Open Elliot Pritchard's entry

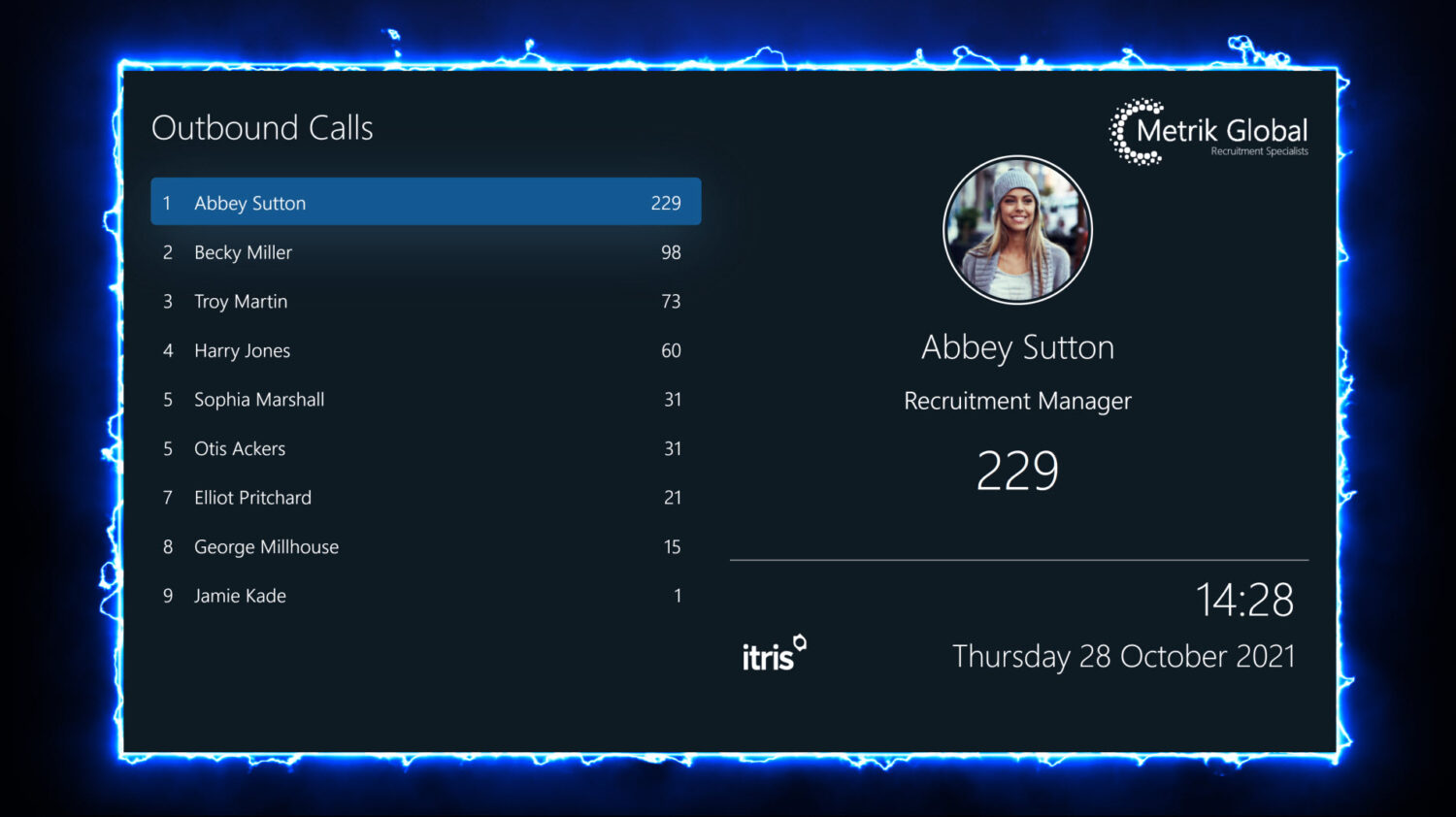[425, 498]
